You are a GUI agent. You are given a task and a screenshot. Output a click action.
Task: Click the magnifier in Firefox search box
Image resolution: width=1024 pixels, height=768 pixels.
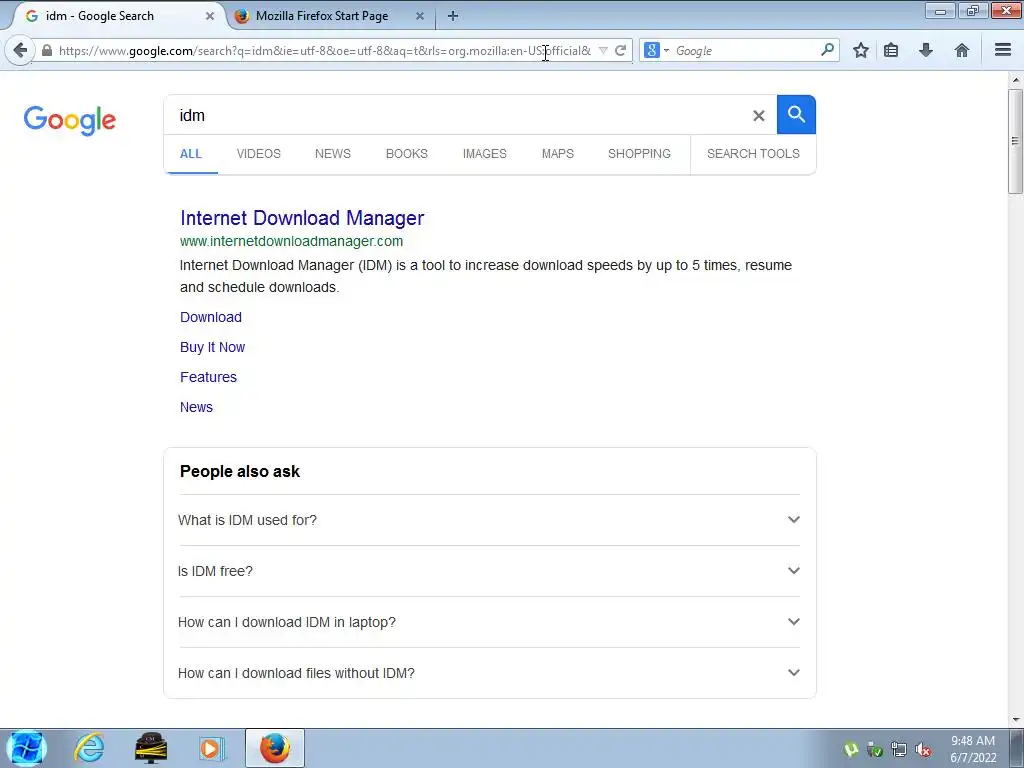827,50
